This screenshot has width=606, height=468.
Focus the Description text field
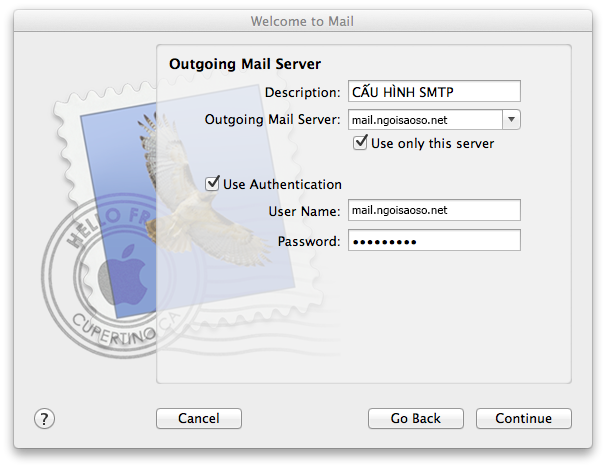pyautogui.click(x=434, y=91)
